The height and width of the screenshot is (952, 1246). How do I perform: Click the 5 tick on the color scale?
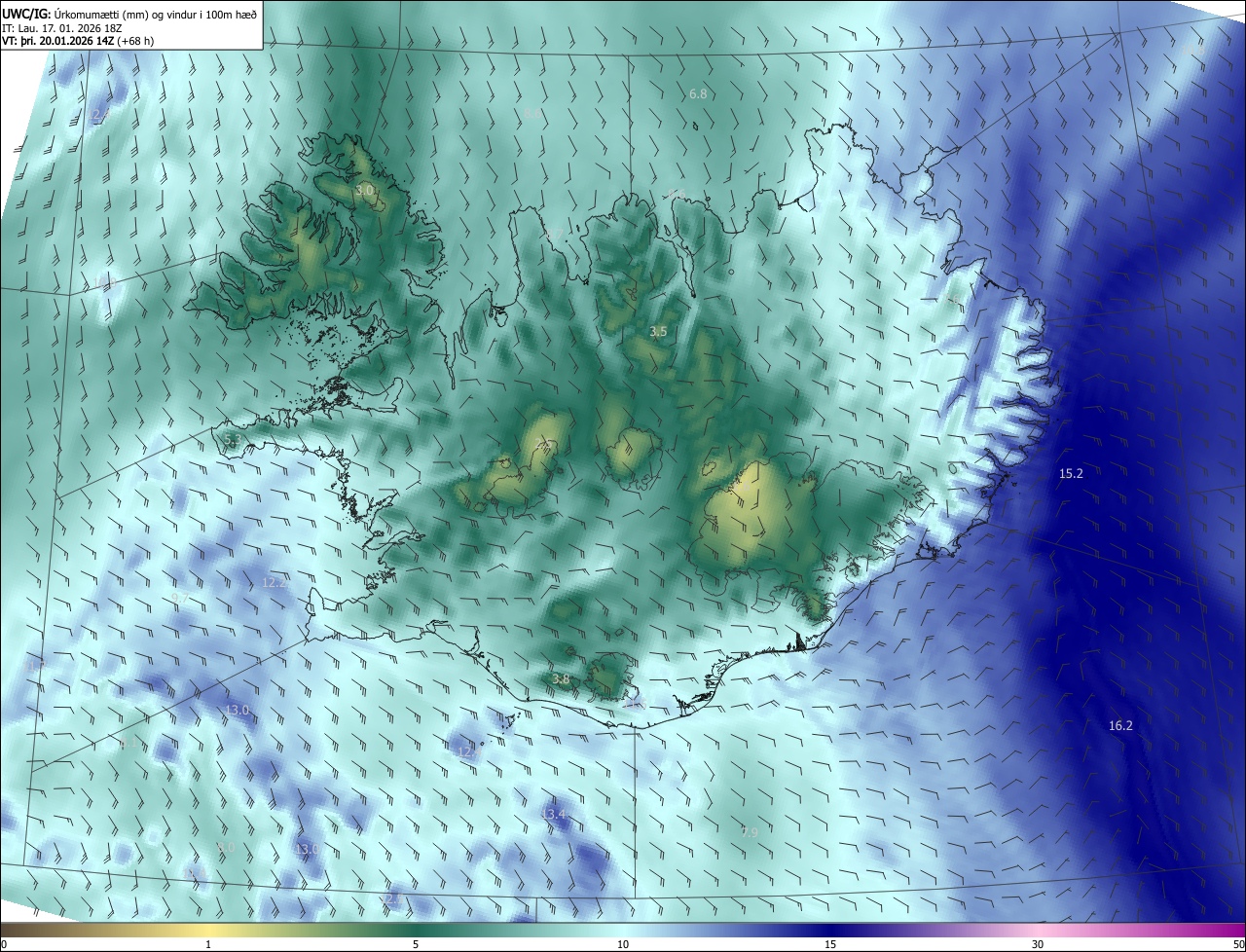click(416, 944)
